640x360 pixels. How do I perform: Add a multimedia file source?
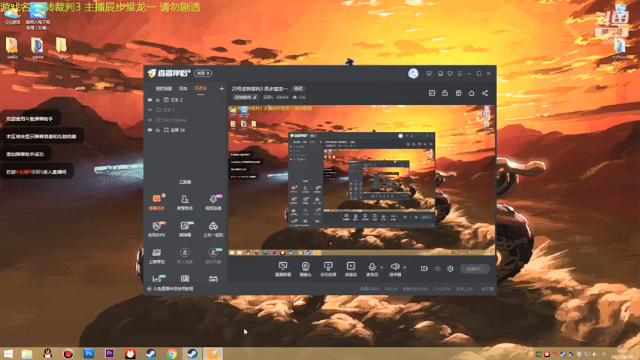pos(351,269)
